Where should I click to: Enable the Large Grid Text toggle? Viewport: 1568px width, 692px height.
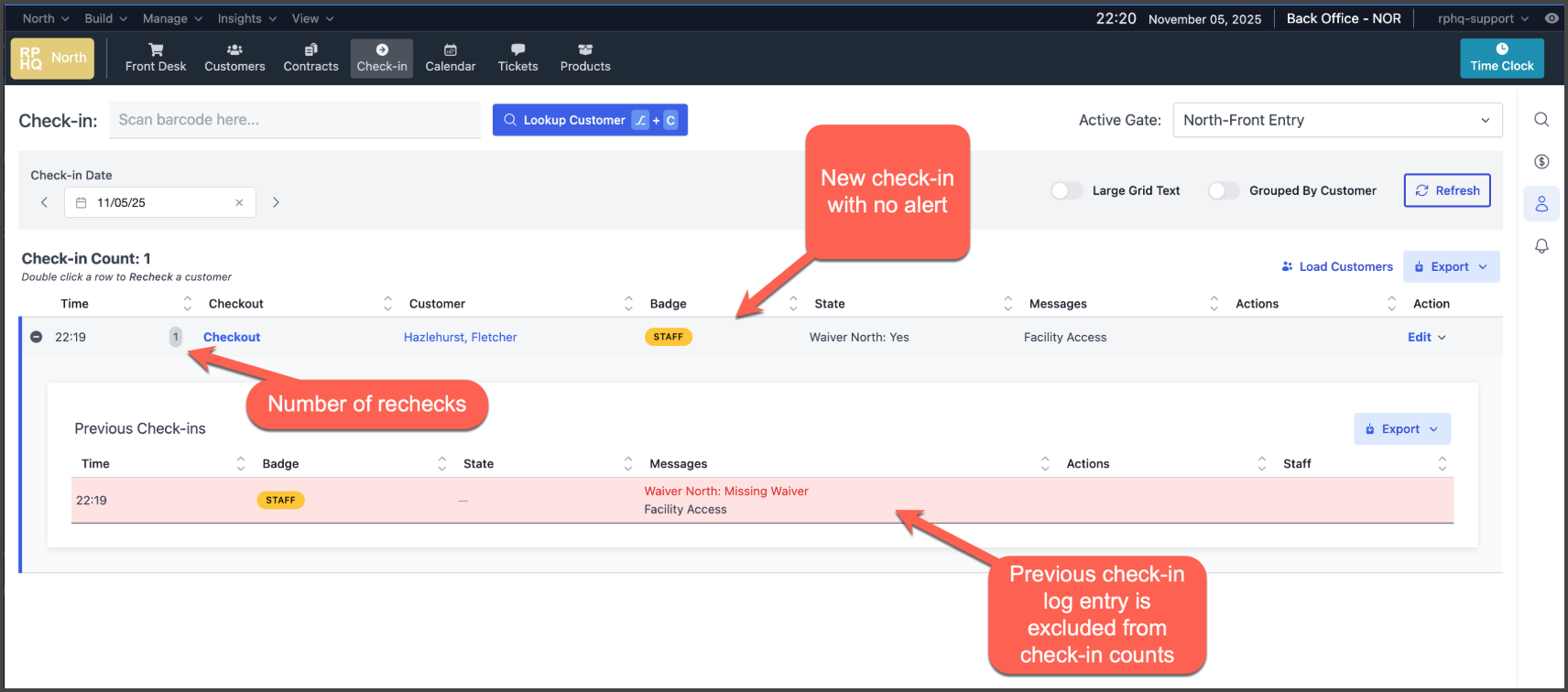(x=1066, y=190)
